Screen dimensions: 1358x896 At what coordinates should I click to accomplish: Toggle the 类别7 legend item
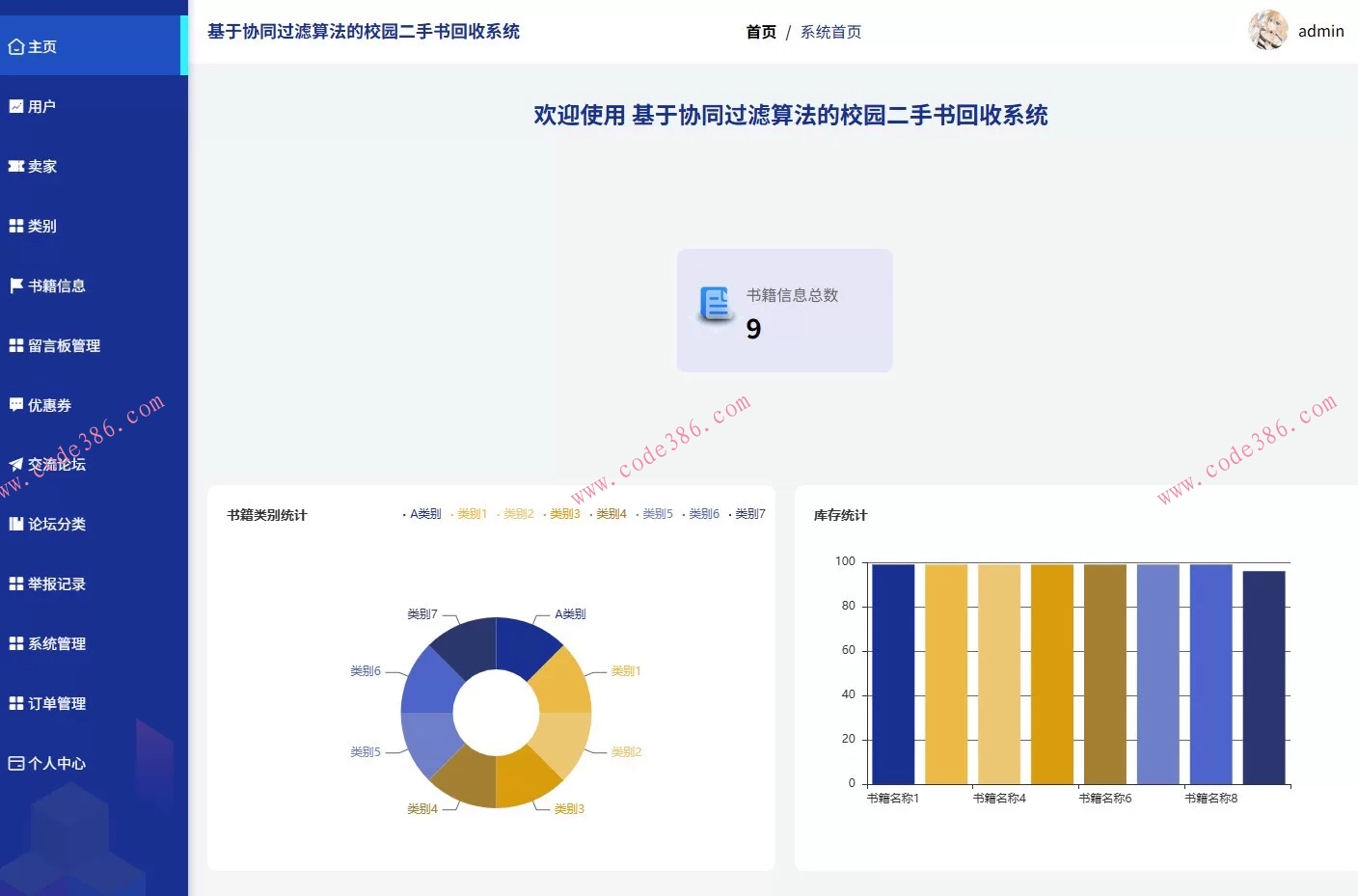[747, 514]
